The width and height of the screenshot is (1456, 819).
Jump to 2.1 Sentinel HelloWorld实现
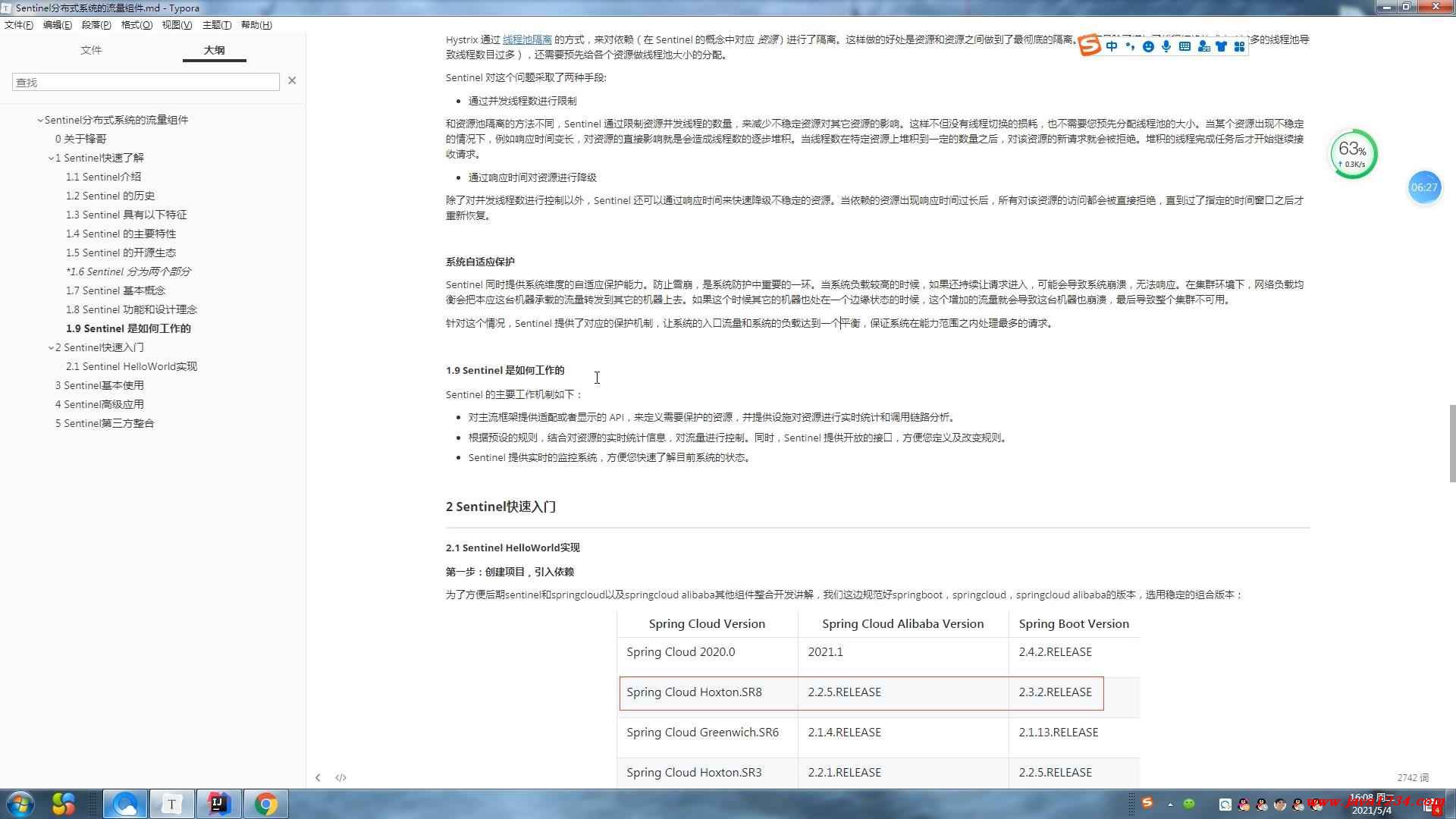(131, 366)
